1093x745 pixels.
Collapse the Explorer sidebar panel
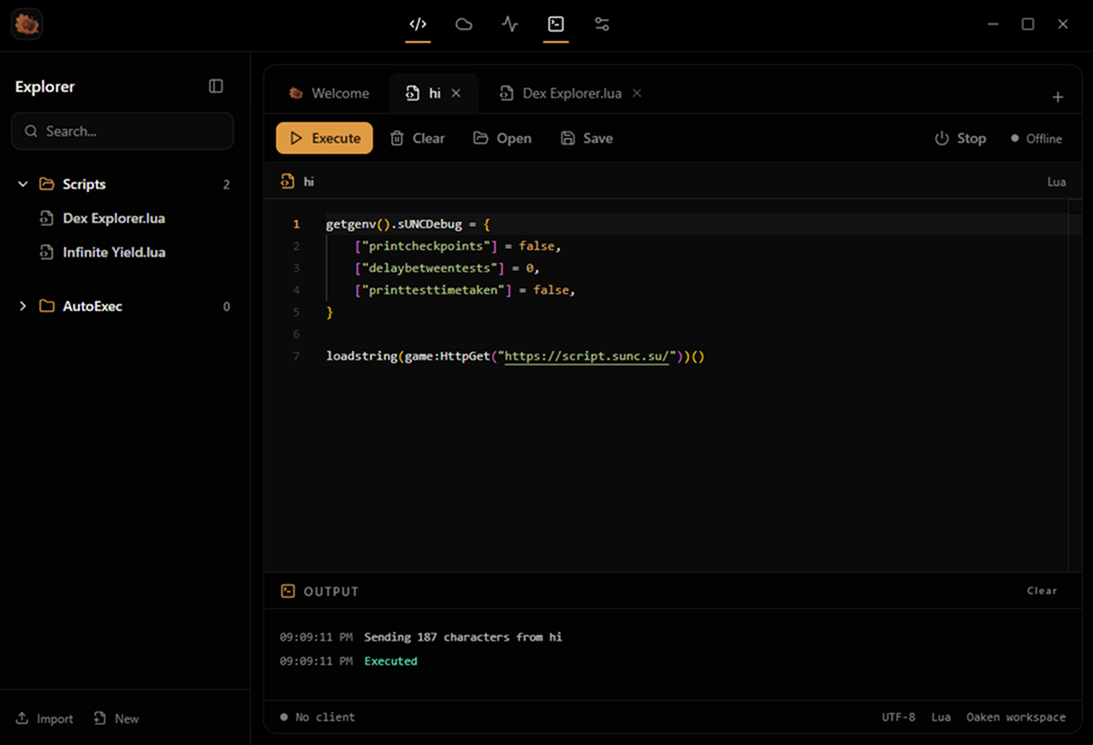(216, 86)
